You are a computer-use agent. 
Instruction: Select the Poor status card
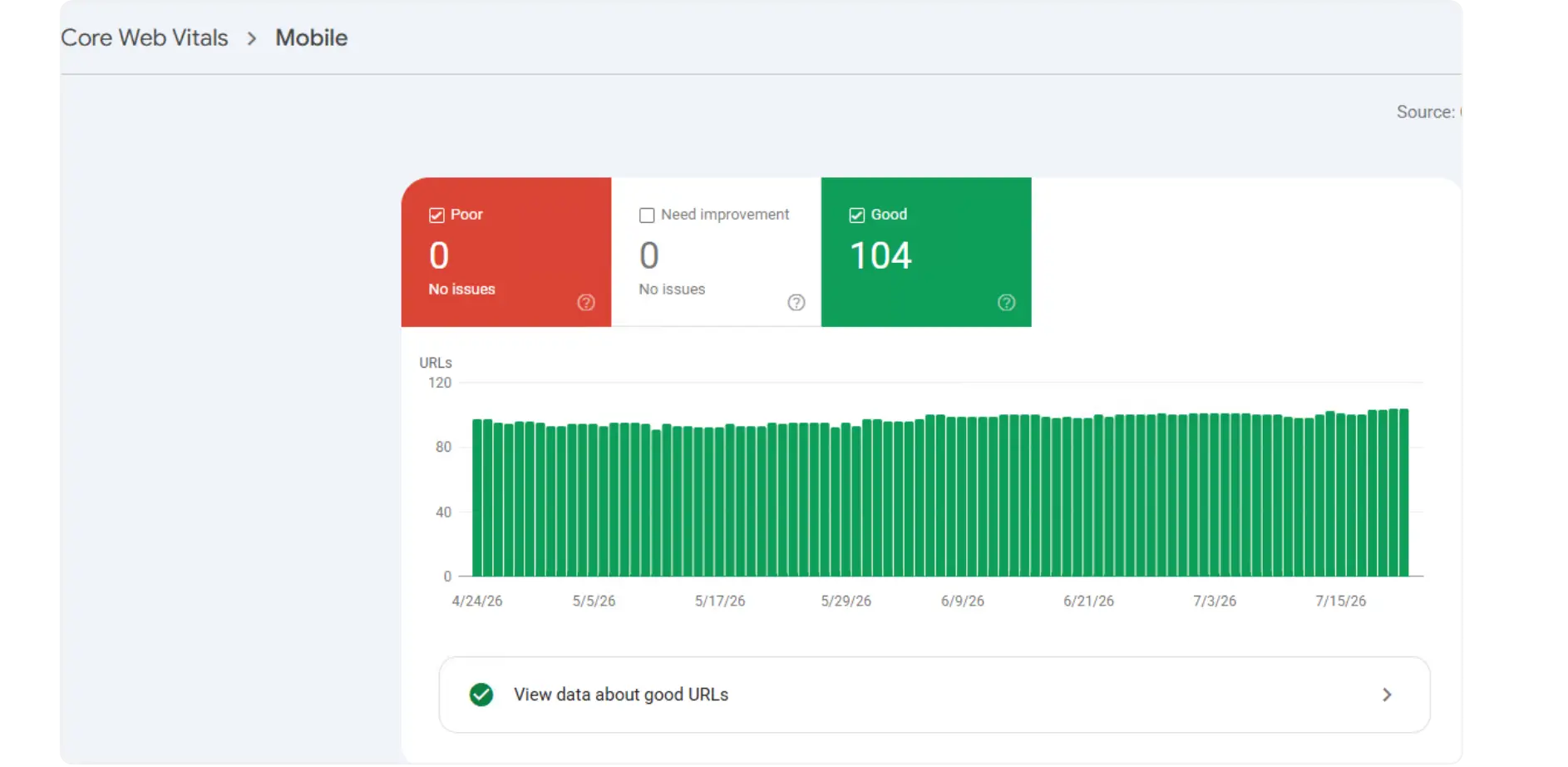coord(506,252)
